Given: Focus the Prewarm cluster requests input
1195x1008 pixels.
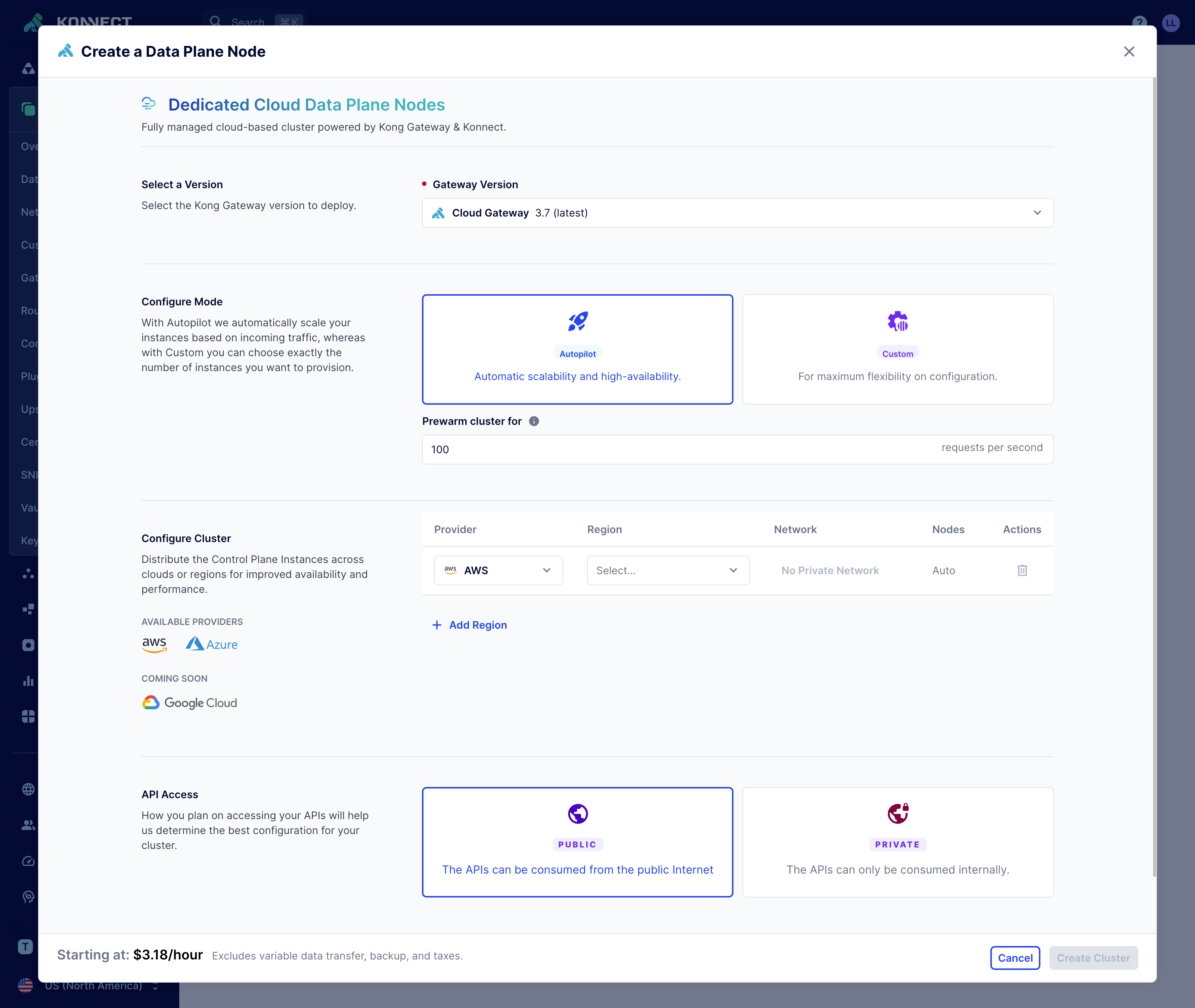Looking at the screenshot, I should click(x=737, y=449).
